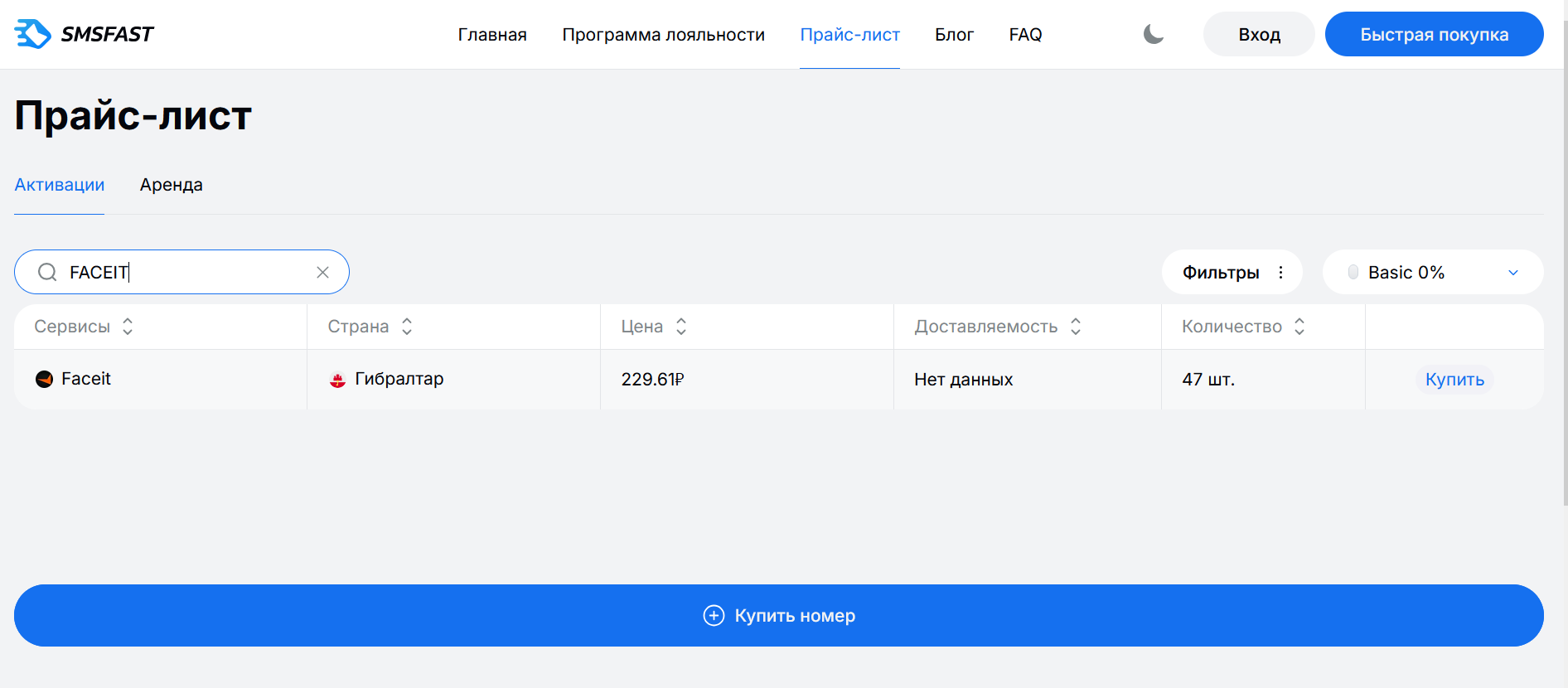The image size is (1568, 688).
Task: Click the Faceit service logo icon
Action: point(45,379)
